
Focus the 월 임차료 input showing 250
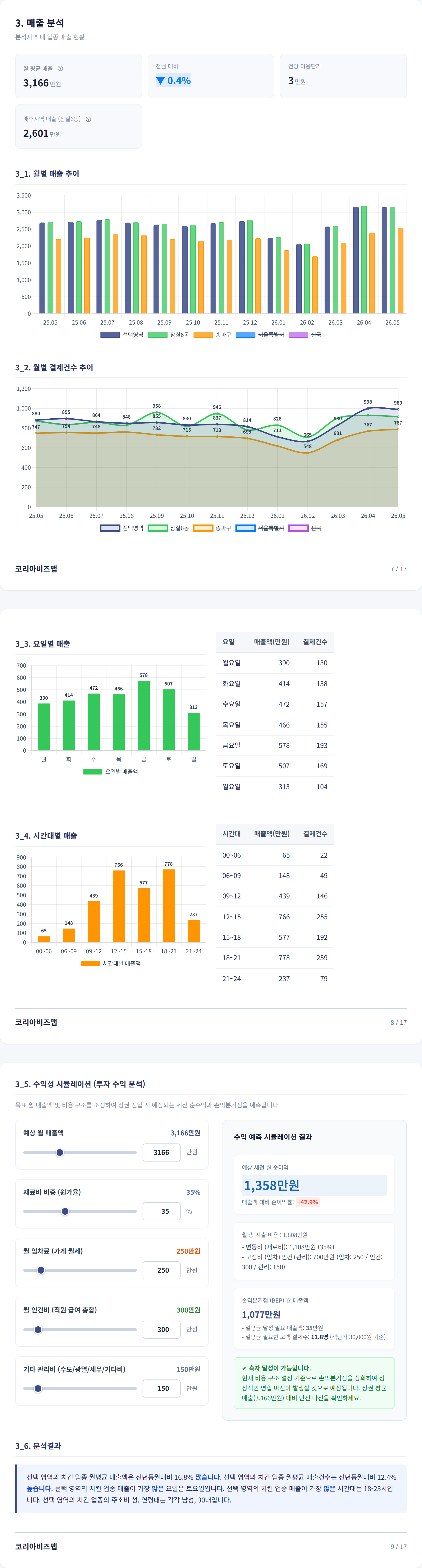161,1270
